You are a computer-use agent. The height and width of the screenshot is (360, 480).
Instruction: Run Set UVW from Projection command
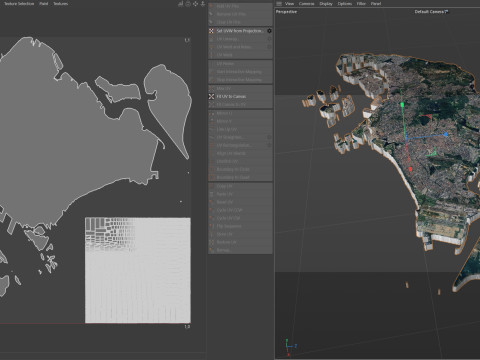click(240, 31)
